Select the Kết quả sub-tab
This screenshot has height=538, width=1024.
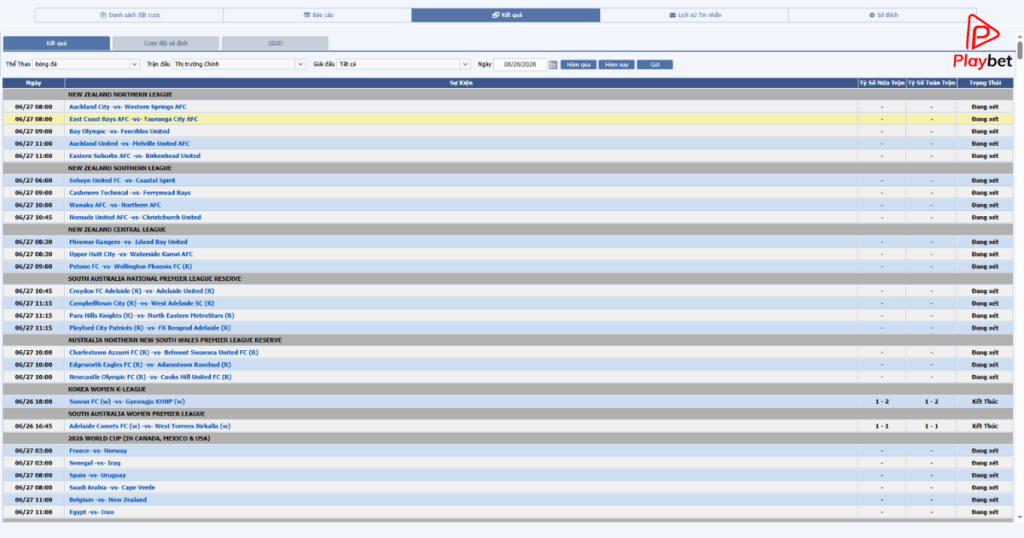coord(57,43)
